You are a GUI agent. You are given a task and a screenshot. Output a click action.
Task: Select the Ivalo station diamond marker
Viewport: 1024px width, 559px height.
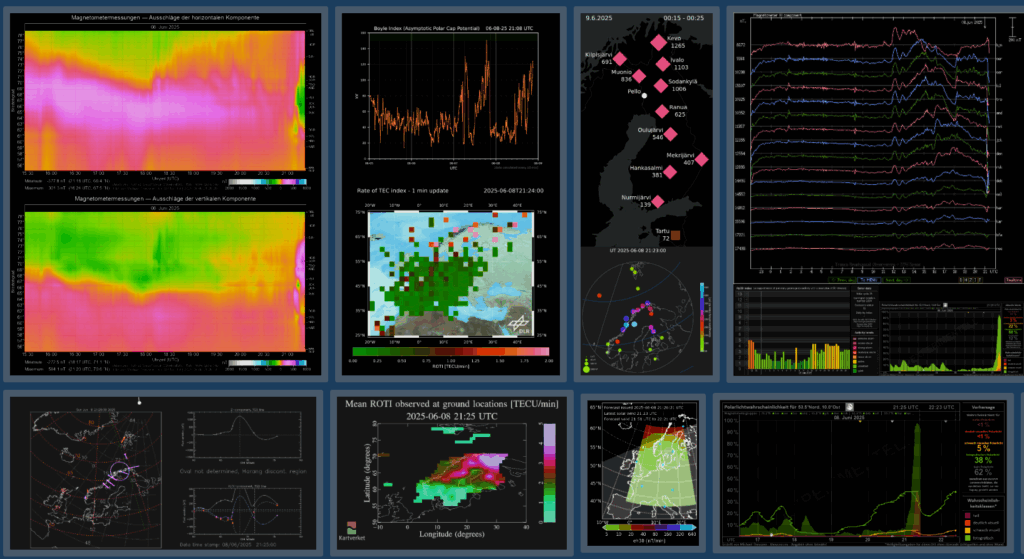point(663,63)
